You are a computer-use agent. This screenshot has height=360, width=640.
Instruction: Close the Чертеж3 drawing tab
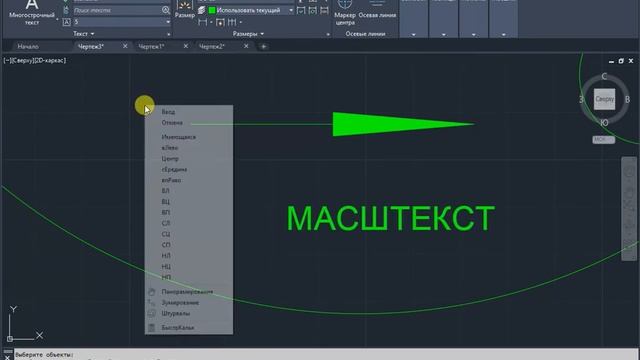click(x=125, y=47)
